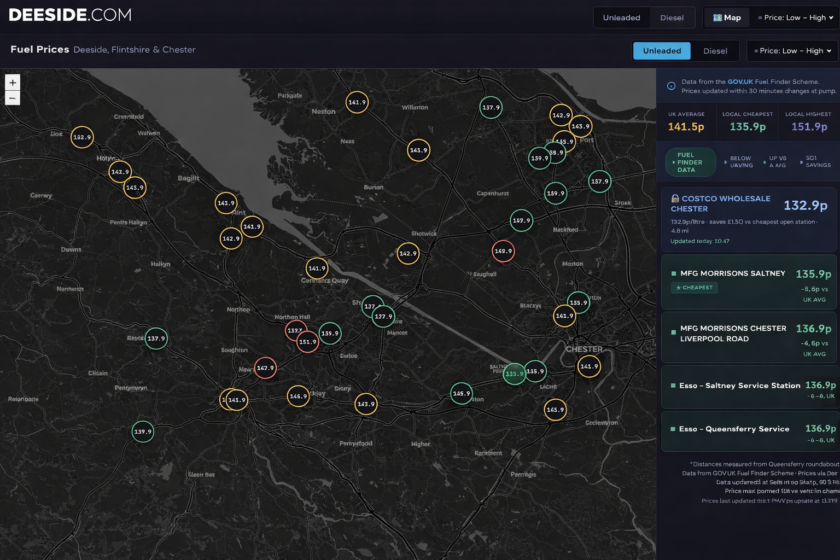Open the red 147.9 map marker
This screenshot has width=840, height=560.
tap(265, 368)
